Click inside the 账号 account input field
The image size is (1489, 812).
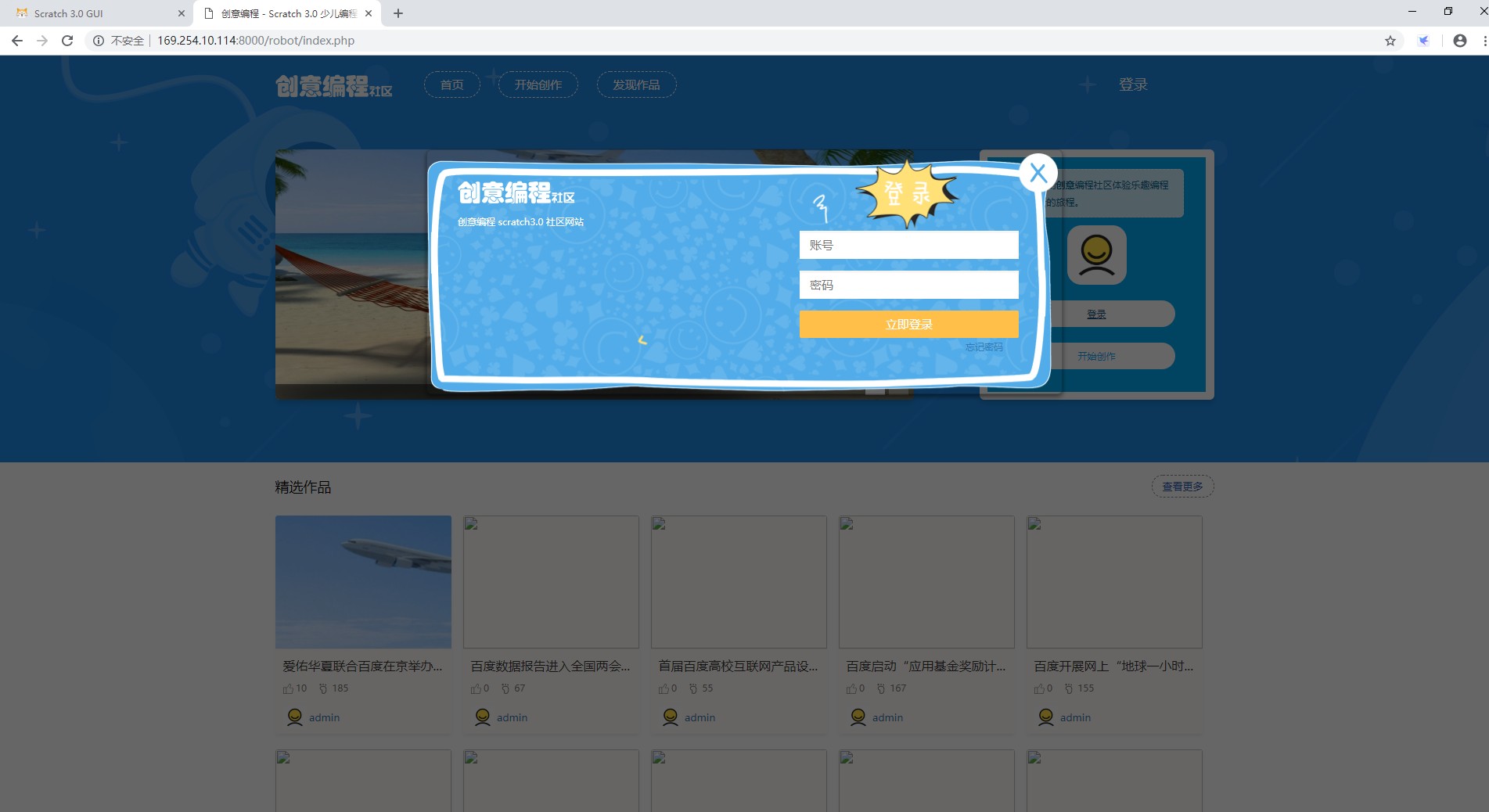(x=908, y=244)
